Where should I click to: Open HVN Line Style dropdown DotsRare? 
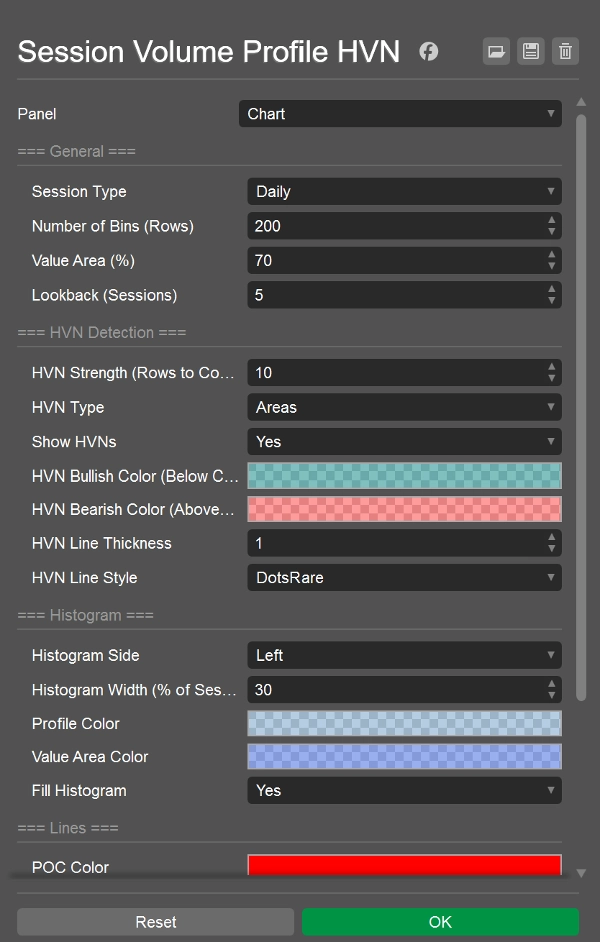tap(404, 577)
